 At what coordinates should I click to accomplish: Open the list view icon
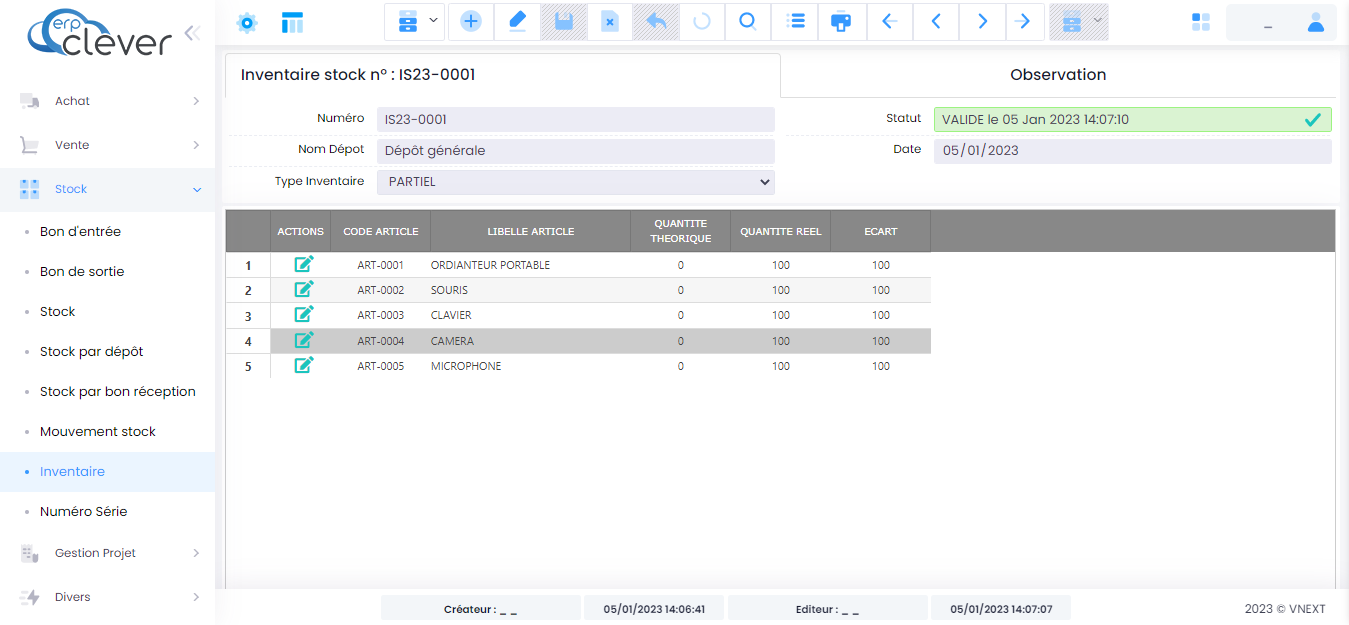[x=795, y=21]
